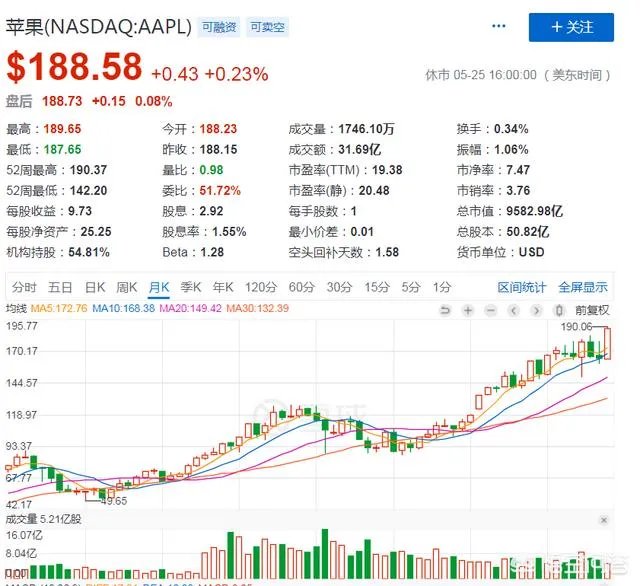
Task: Click the 机构持股 54.81% value
Action: 89,252
